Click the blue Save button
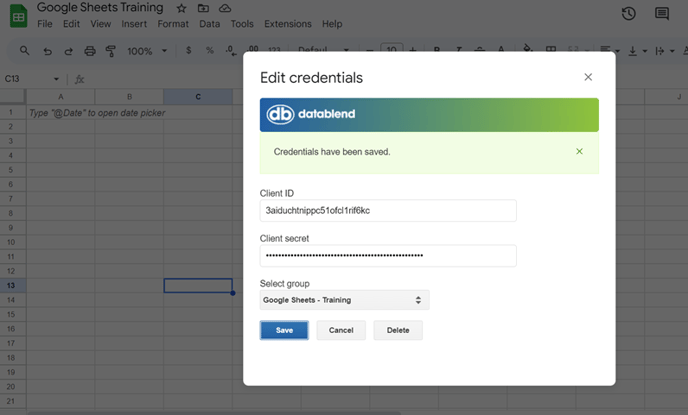This screenshot has height=415, width=688. 284,330
